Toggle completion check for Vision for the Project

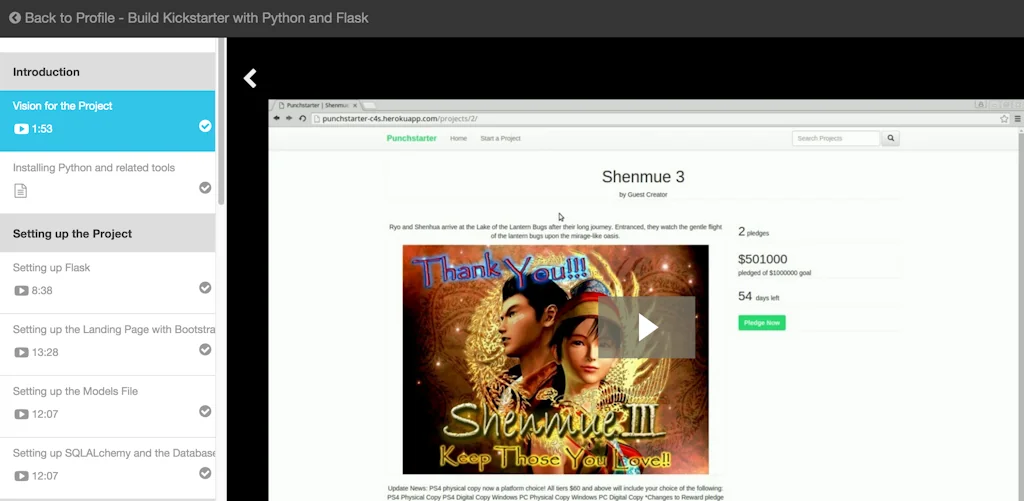pyautogui.click(x=205, y=125)
